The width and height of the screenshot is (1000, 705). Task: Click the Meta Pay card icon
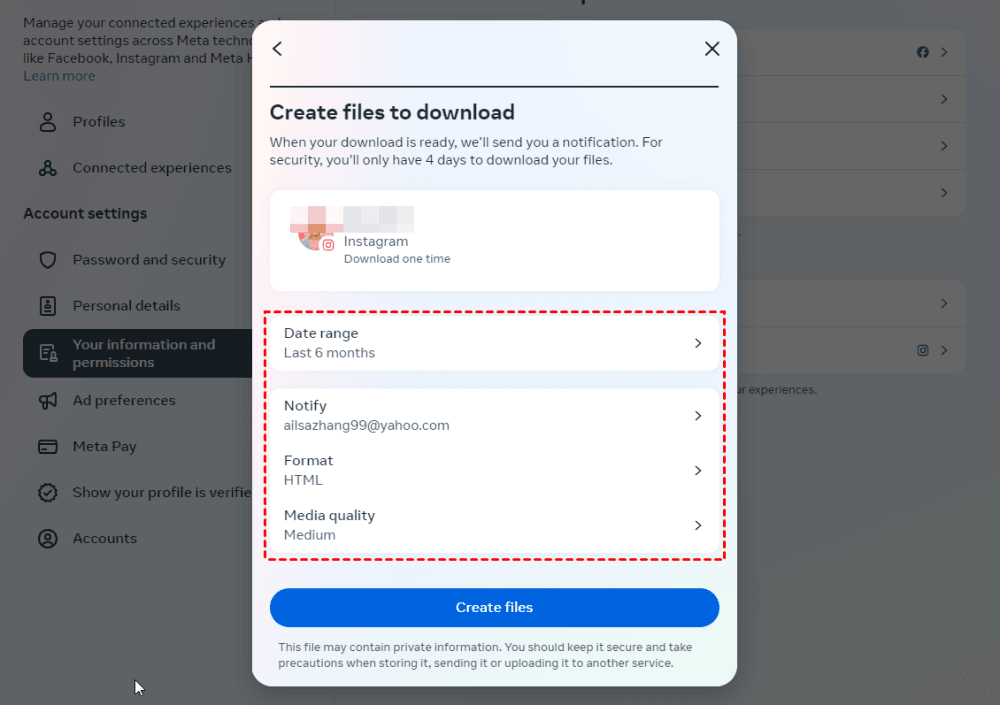point(47,447)
